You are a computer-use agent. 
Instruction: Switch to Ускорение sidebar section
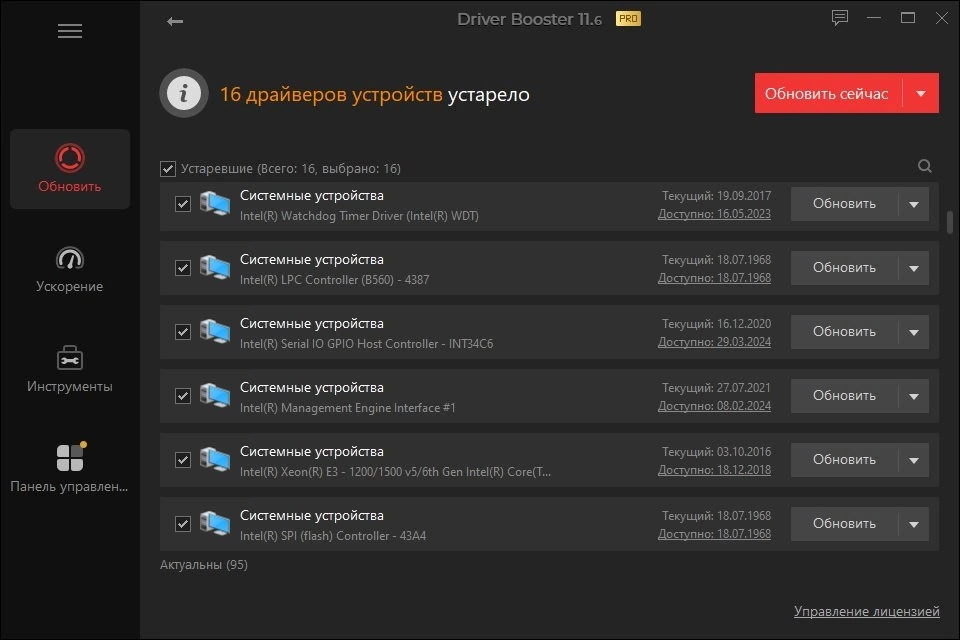pos(70,269)
